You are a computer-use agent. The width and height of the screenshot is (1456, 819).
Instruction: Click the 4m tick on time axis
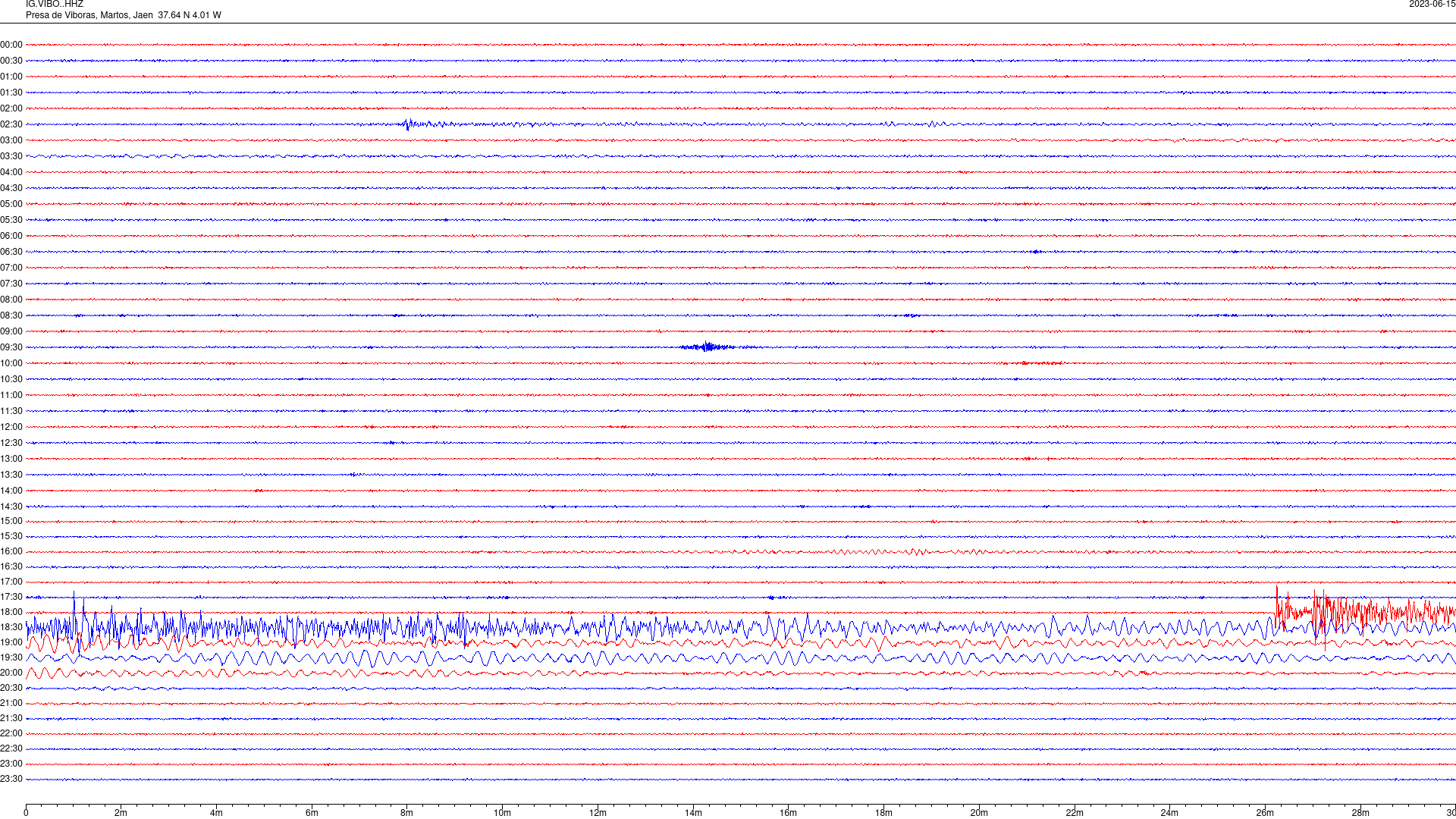[x=216, y=813]
